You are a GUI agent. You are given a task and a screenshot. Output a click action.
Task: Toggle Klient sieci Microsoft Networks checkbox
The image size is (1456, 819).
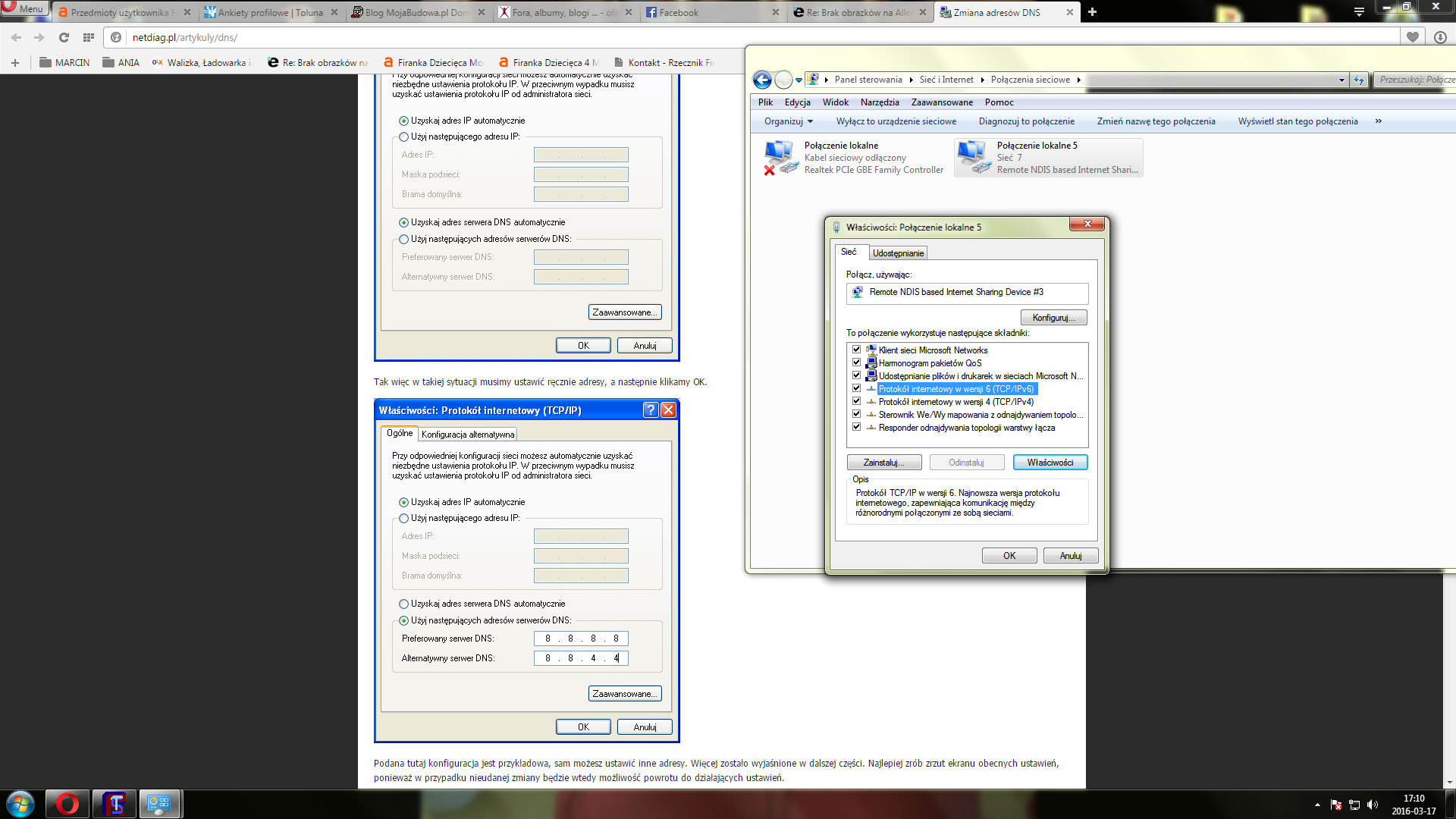[856, 350]
